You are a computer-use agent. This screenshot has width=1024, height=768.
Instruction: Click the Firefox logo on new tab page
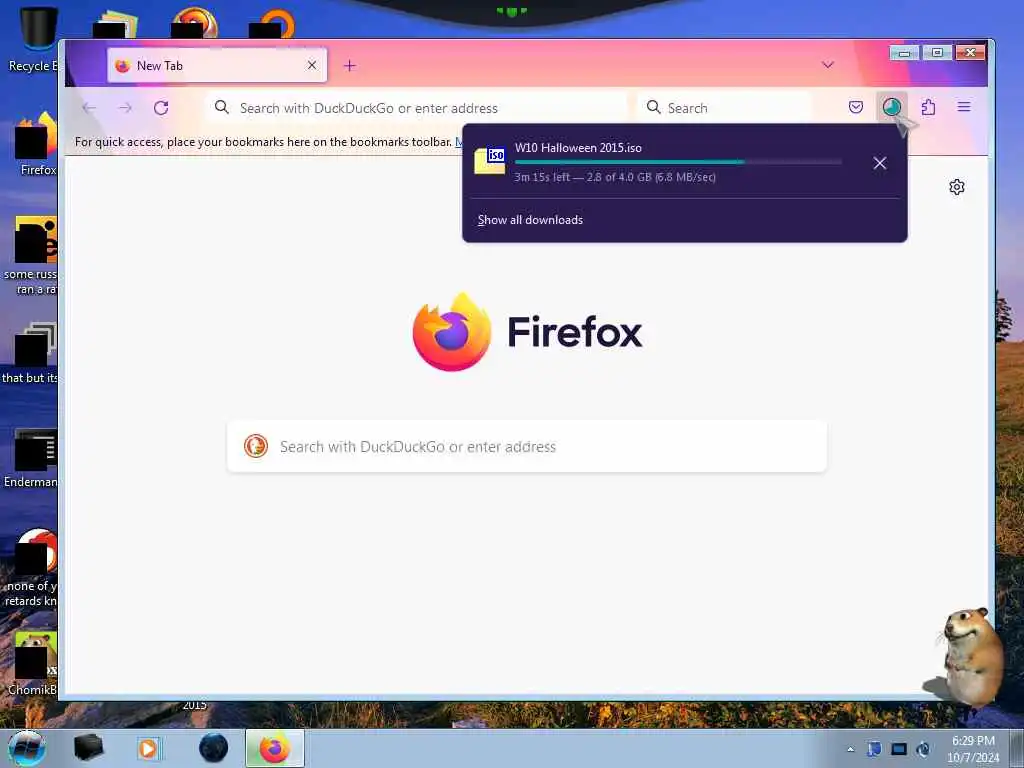click(x=451, y=332)
